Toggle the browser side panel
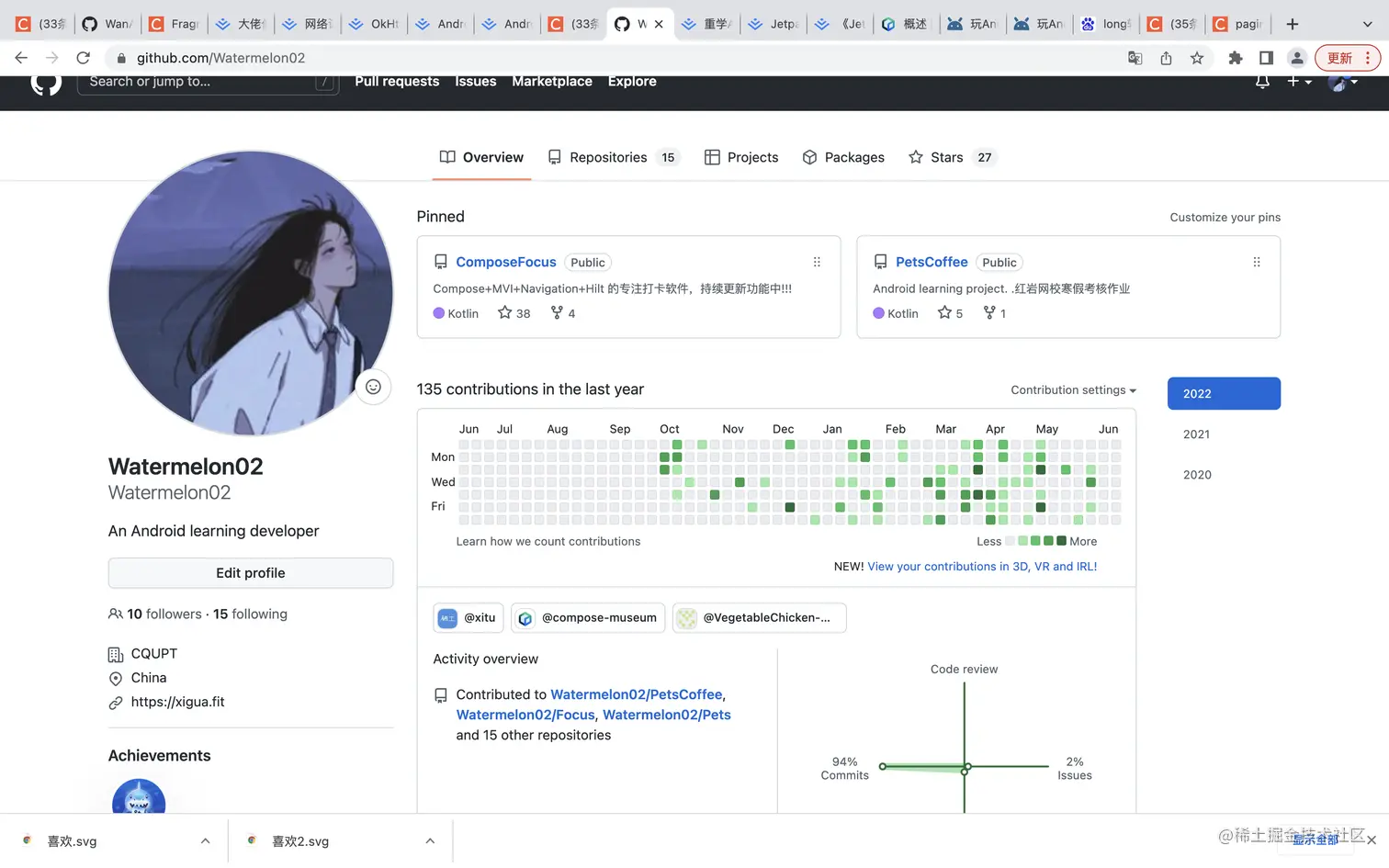The image size is (1389, 868). (1266, 58)
